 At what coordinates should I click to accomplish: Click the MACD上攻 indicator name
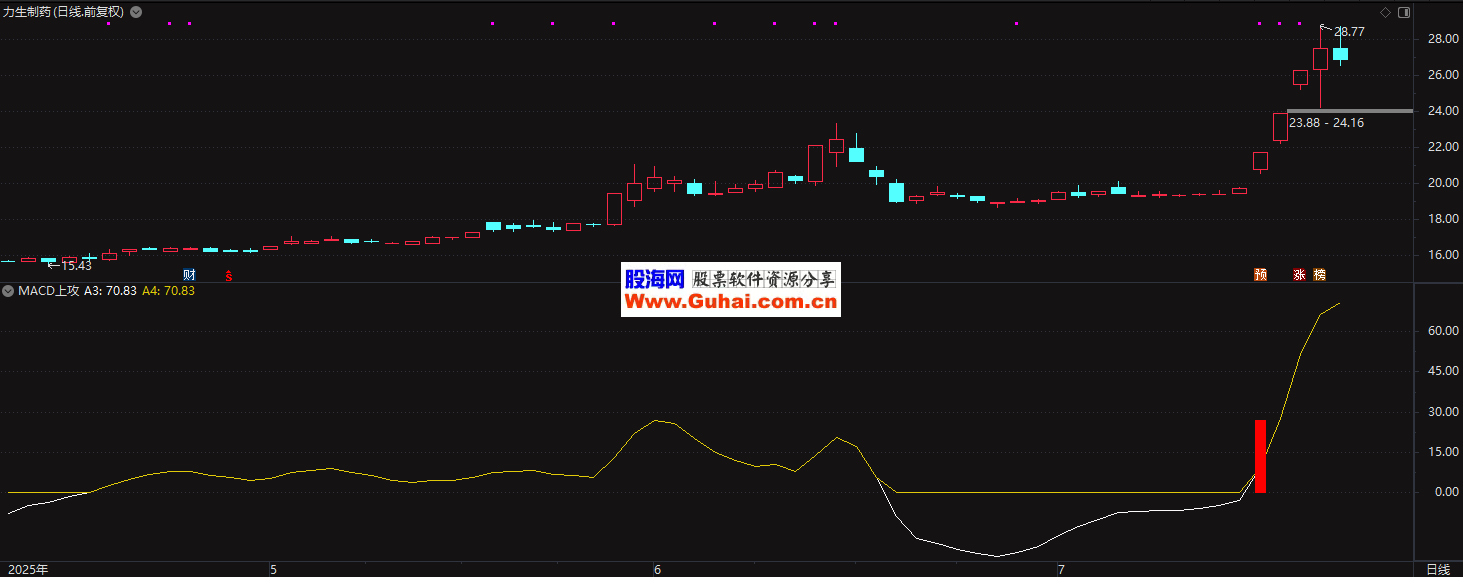click(48, 291)
